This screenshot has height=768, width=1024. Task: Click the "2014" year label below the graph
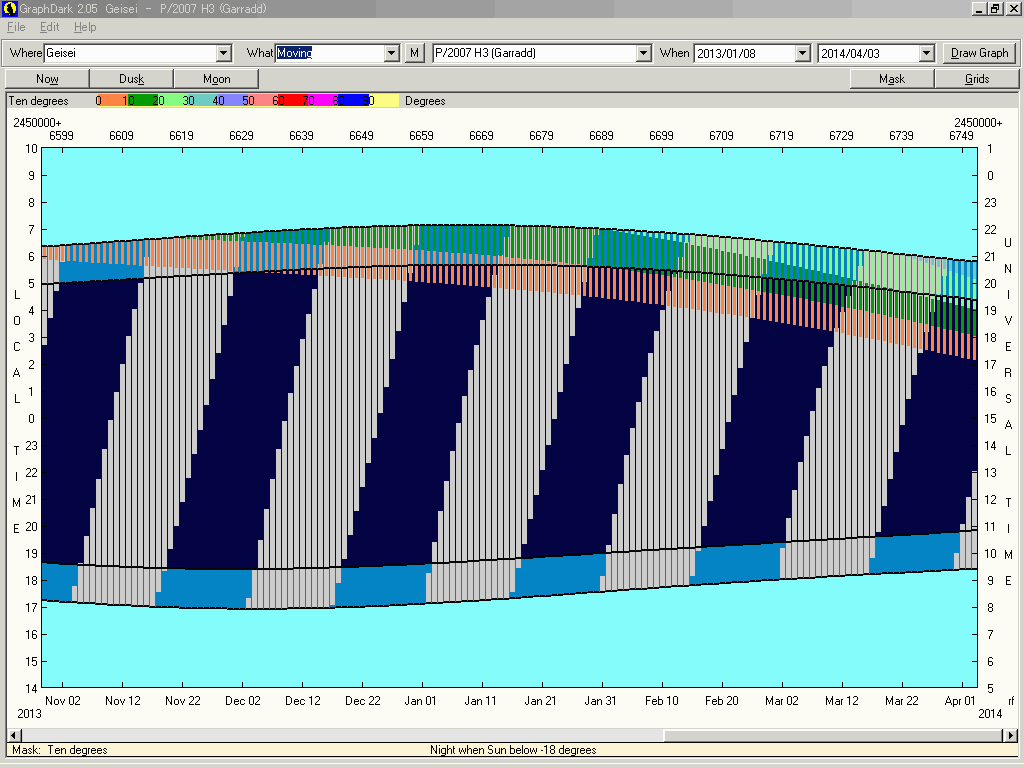point(990,714)
